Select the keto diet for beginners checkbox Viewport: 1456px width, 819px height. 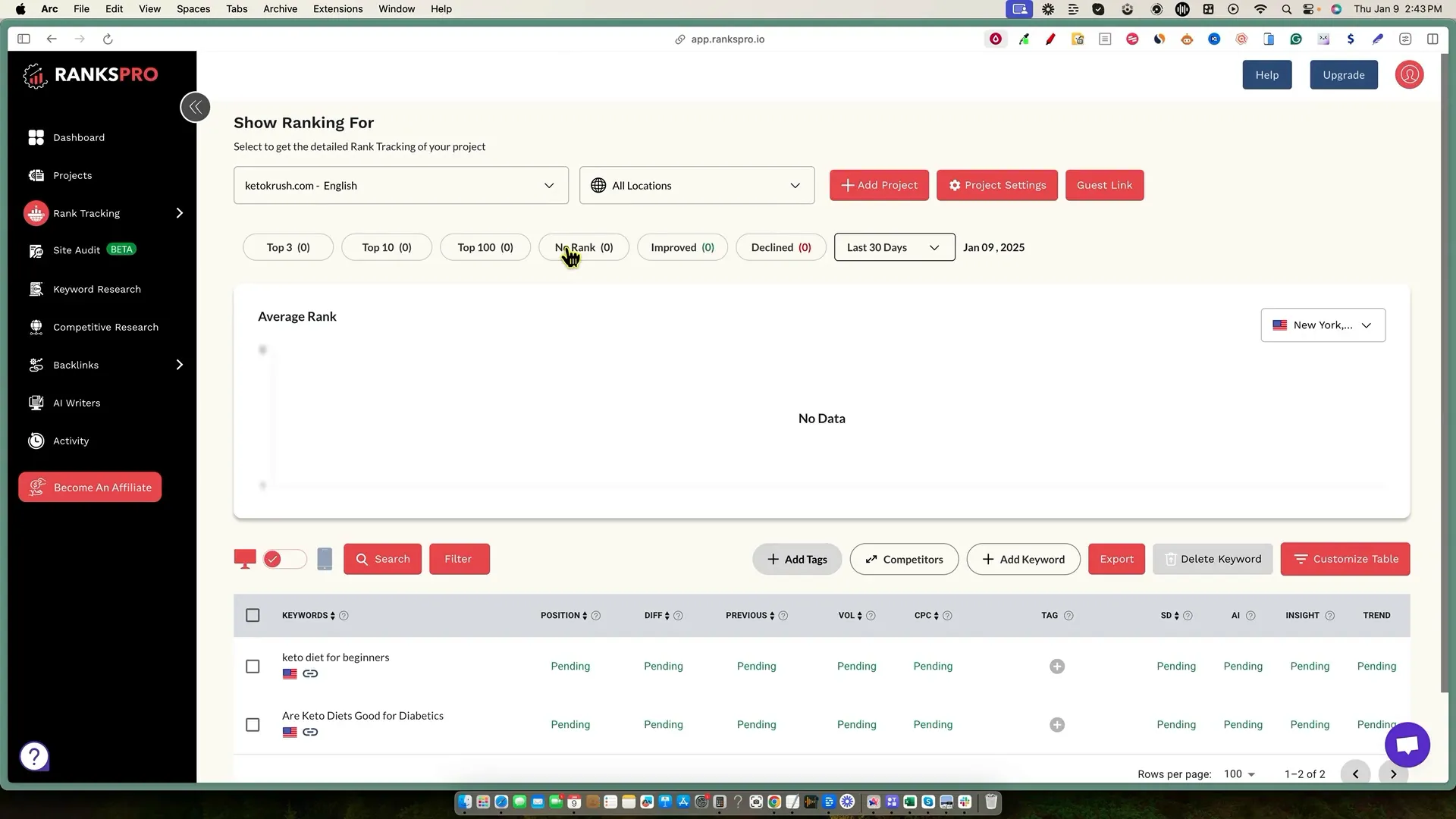pos(253,667)
